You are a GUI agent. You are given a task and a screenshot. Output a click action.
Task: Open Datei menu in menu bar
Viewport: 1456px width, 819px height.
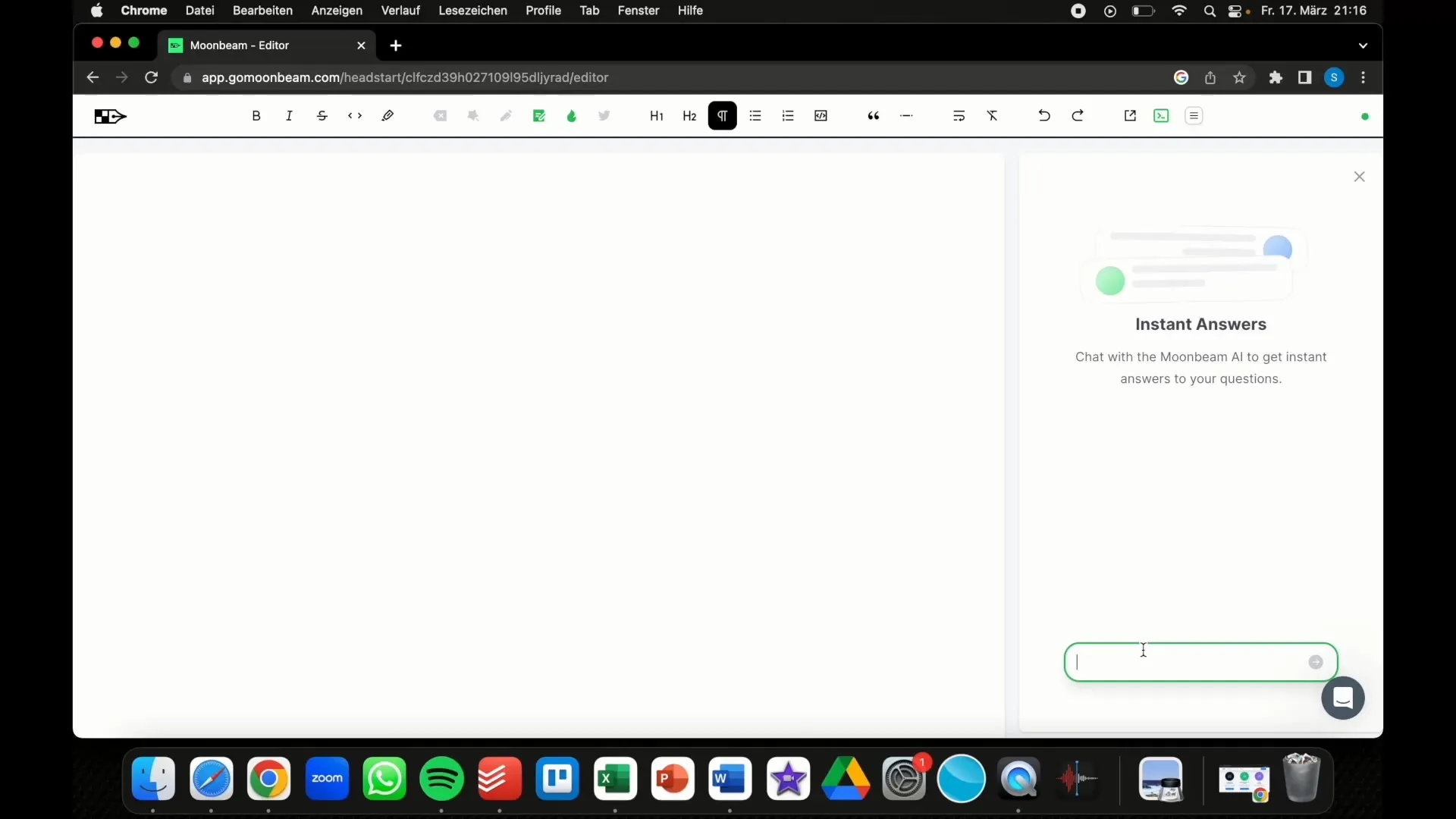(x=199, y=10)
